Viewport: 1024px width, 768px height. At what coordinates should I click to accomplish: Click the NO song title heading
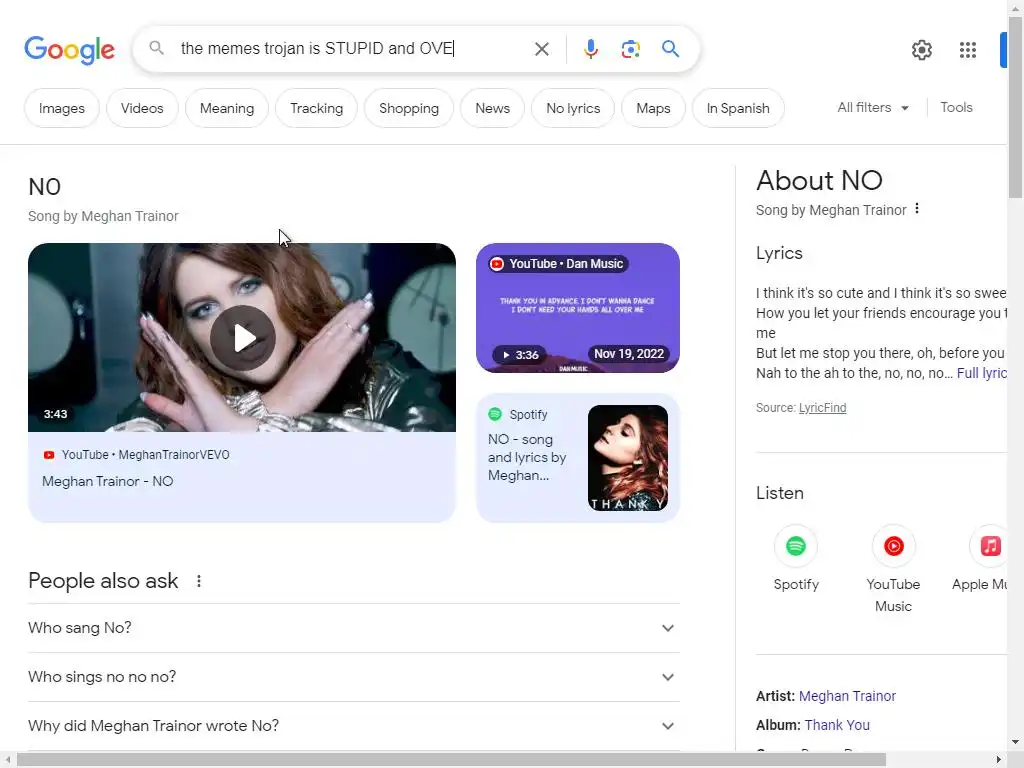[x=44, y=187]
